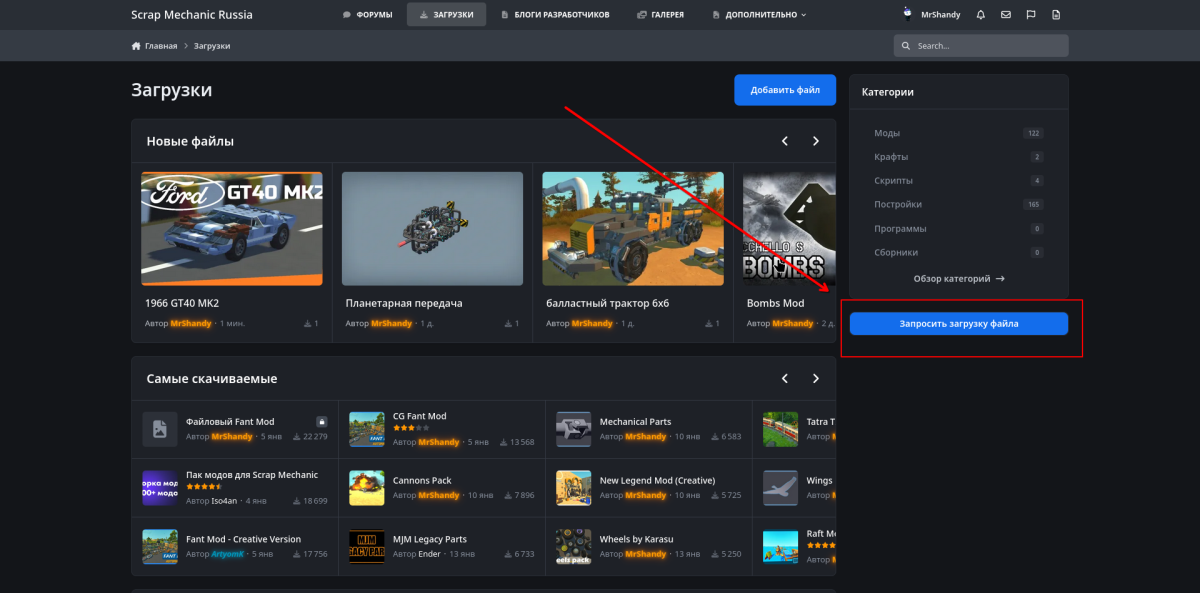Open messages envelope icon in header

pos(1005,15)
